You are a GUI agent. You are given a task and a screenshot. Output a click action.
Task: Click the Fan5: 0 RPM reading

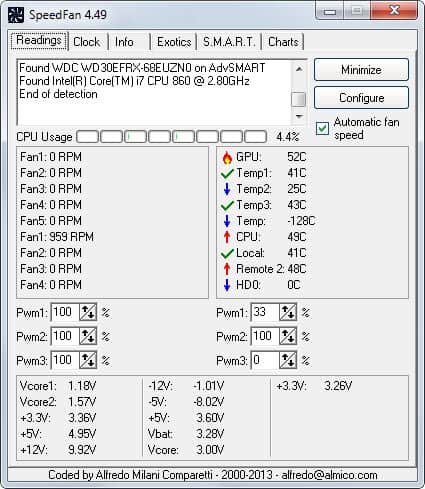[51, 221]
